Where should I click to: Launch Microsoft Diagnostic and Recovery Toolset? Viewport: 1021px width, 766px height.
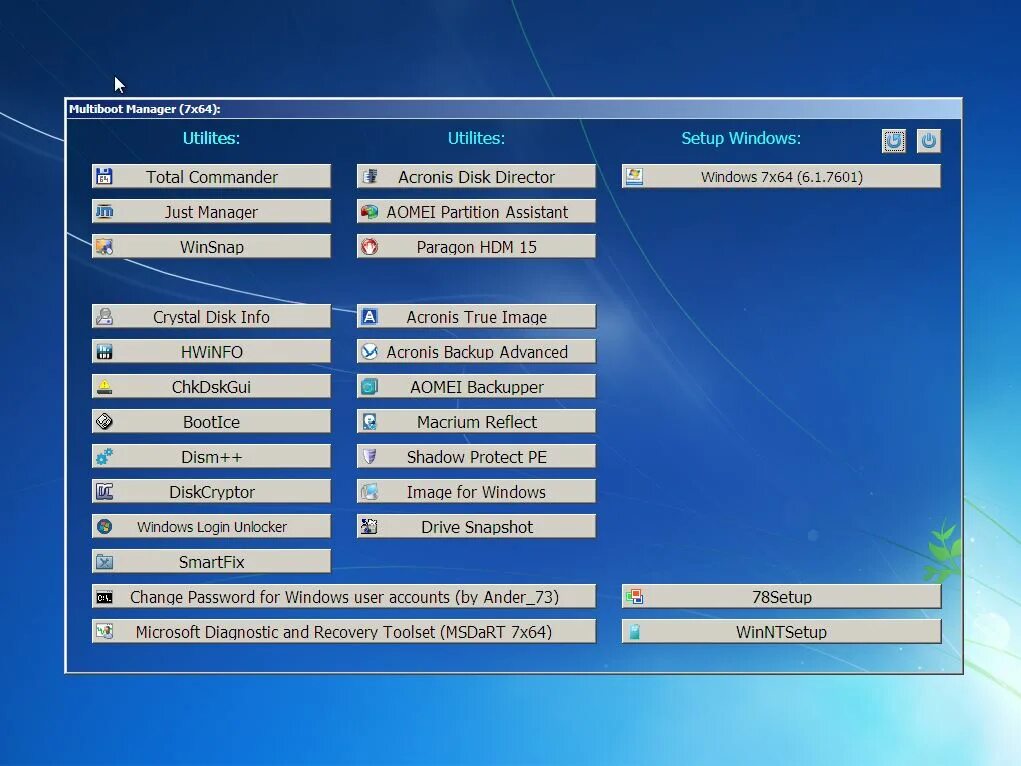(344, 632)
